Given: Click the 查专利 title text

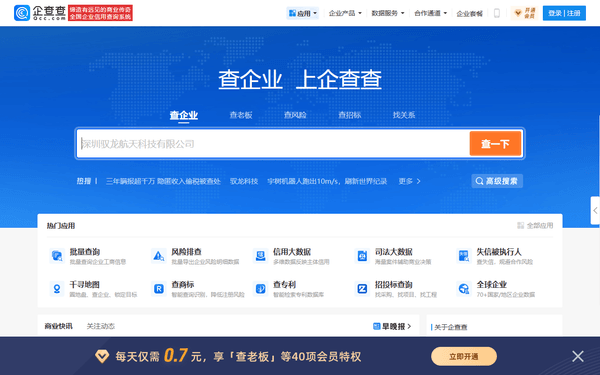Looking at the screenshot, I should click(x=284, y=285).
